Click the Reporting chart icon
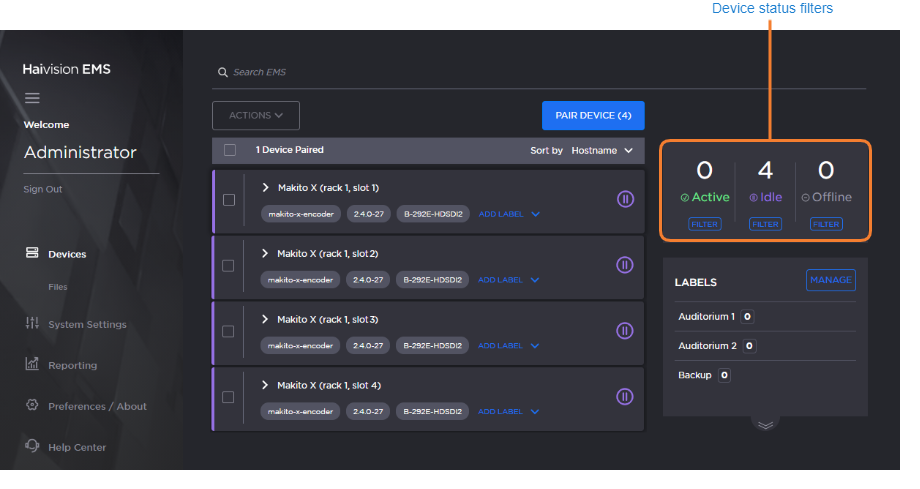 tap(31, 365)
